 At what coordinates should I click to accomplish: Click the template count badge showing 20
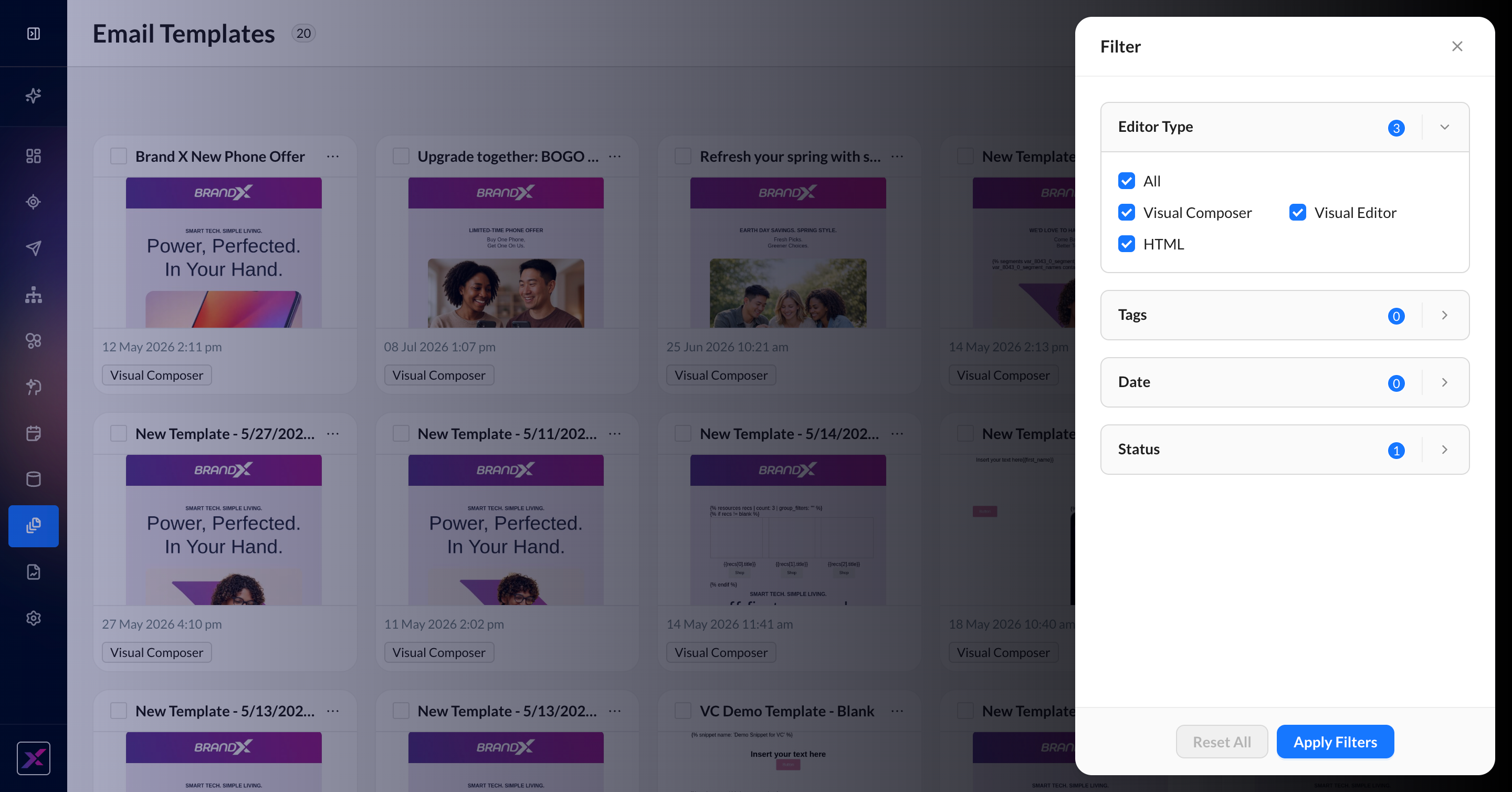303,34
